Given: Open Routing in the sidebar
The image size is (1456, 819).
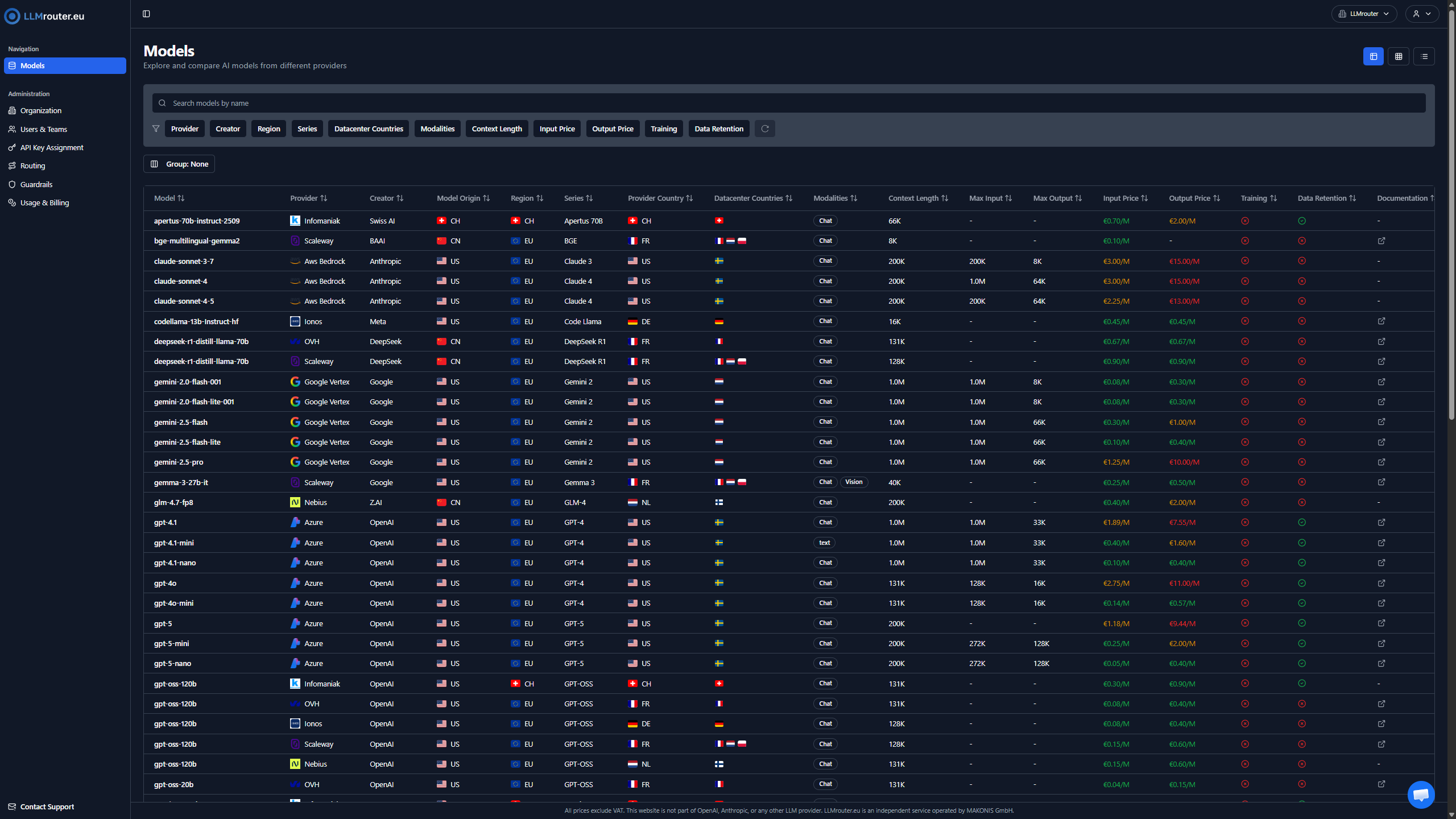Looking at the screenshot, I should [32, 166].
